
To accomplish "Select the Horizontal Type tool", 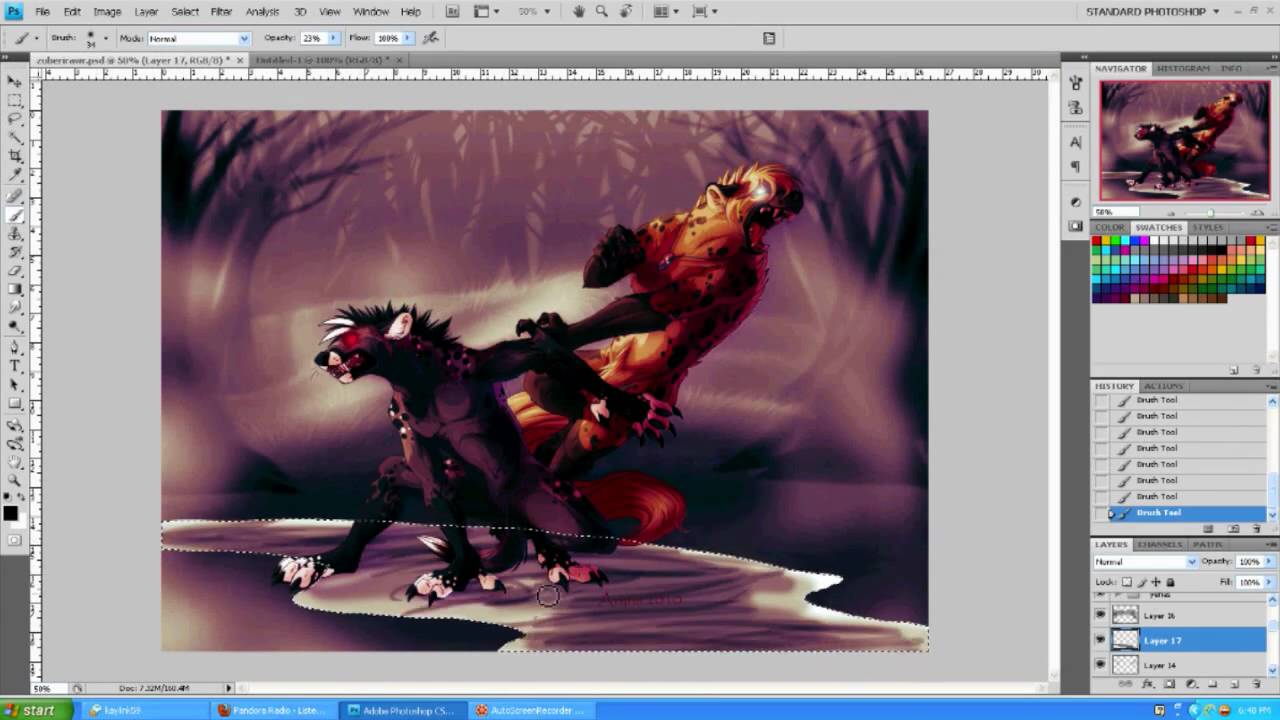I will [x=15, y=367].
